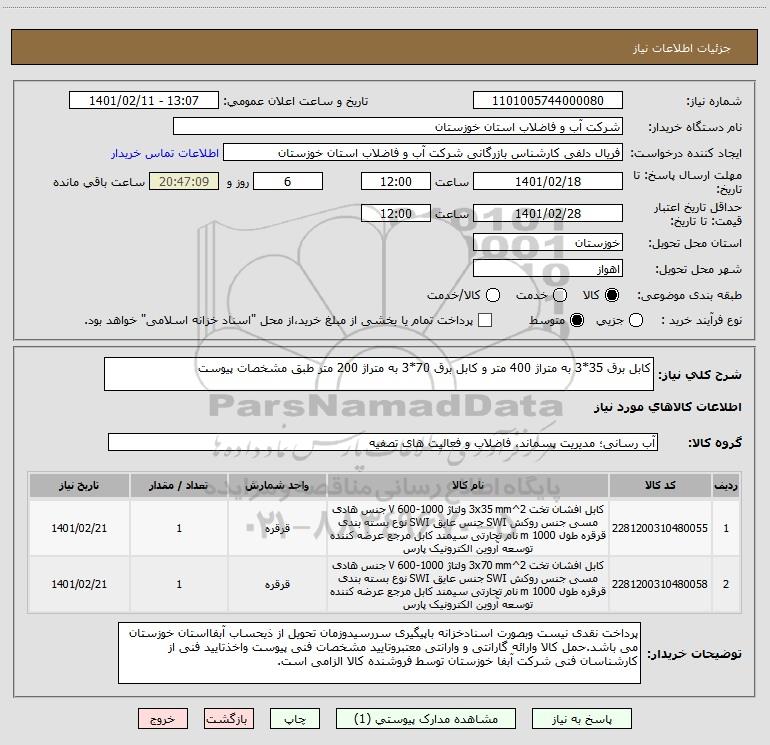Click the remaining time field 20:47:09

click(184, 181)
